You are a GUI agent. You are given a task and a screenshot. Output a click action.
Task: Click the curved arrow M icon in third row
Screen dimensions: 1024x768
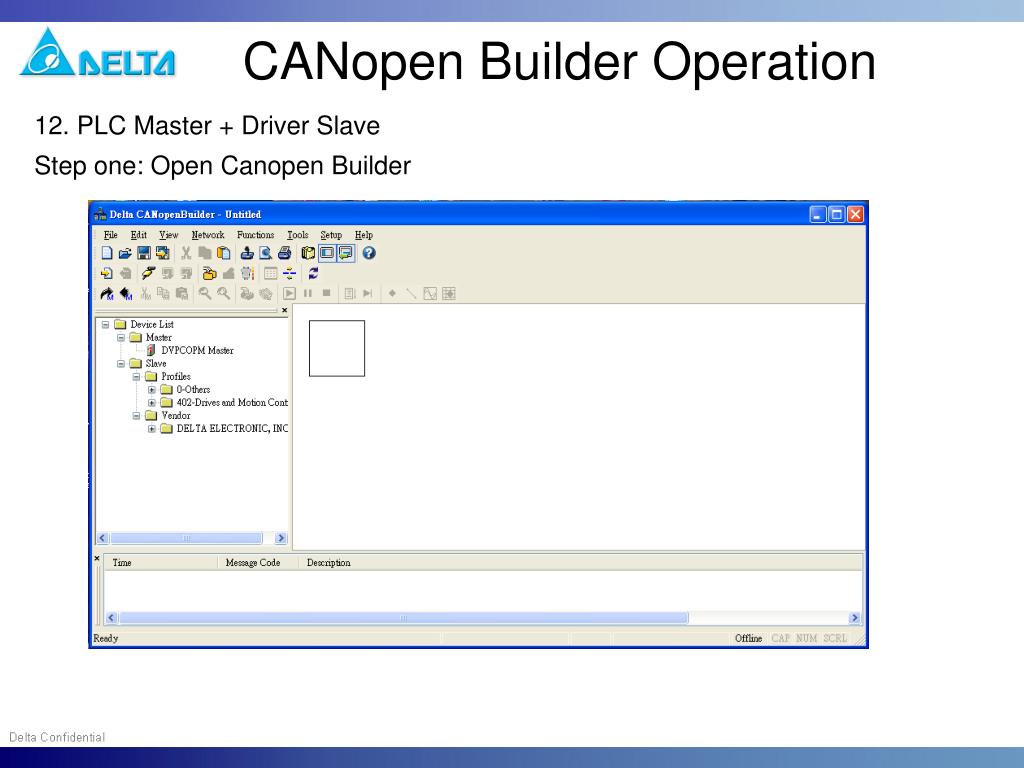(107, 294)
